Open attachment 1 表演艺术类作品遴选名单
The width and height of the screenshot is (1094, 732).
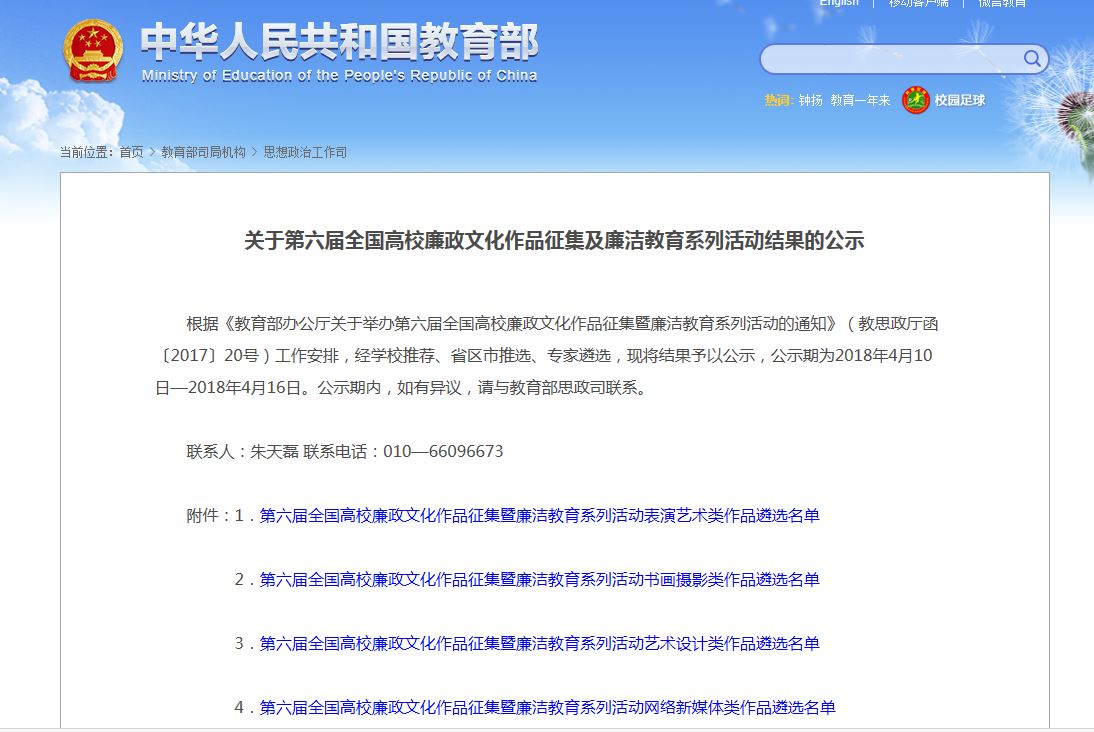pos(539,516)
